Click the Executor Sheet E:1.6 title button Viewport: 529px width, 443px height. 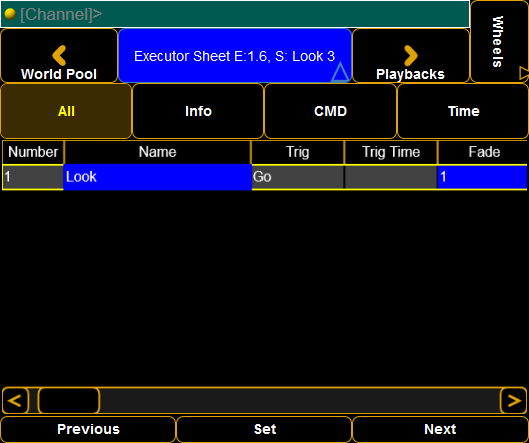click(235, 56)
